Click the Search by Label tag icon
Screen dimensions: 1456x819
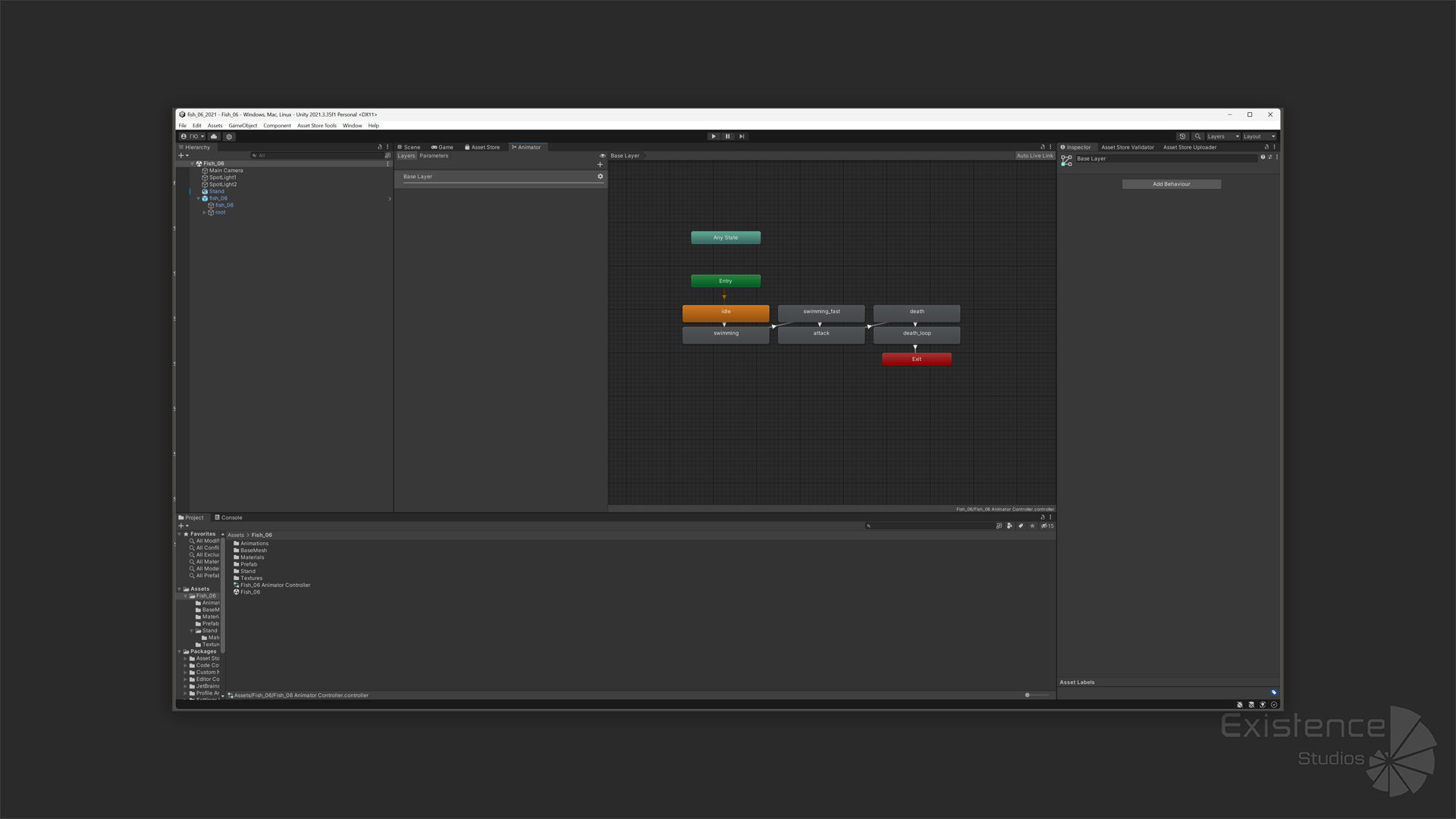tap(1021, 526)
